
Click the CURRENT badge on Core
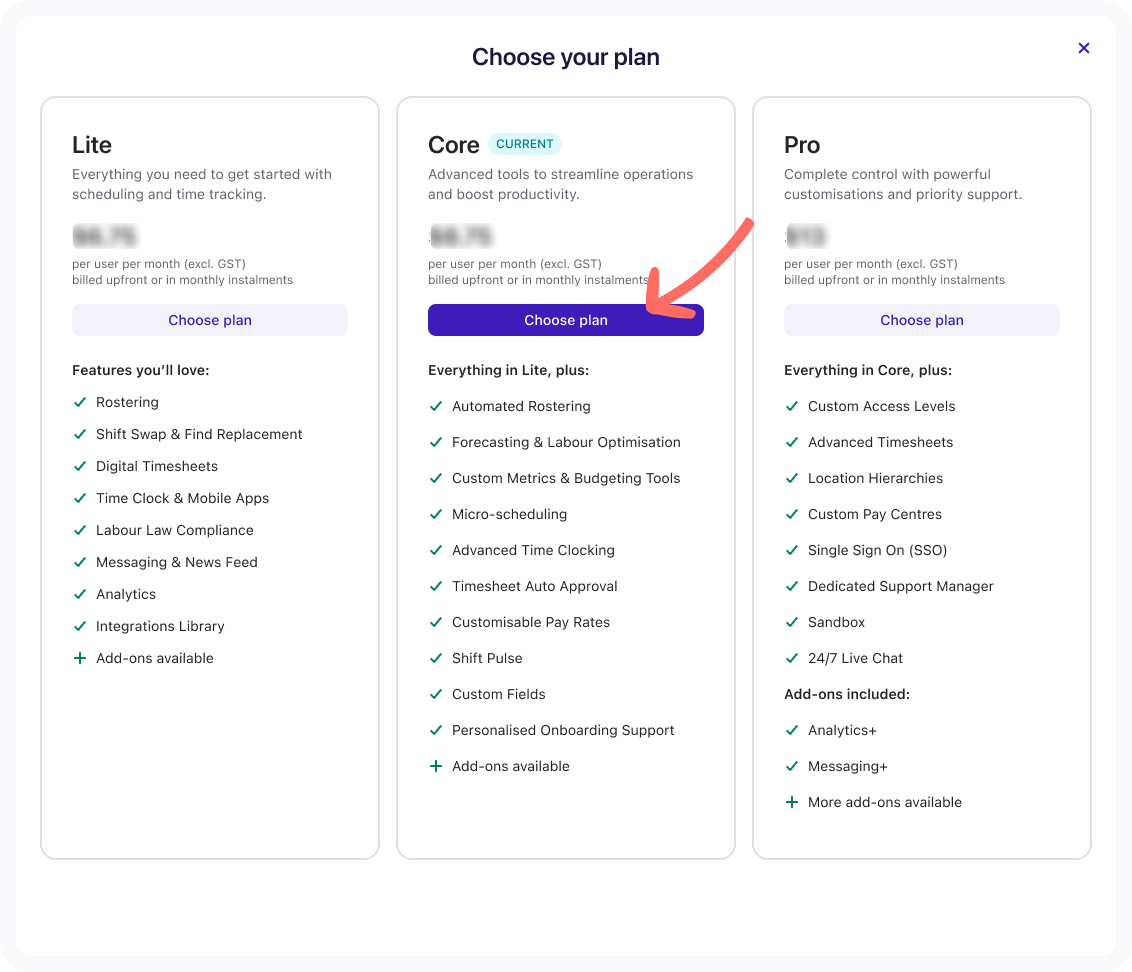[525, 144]
